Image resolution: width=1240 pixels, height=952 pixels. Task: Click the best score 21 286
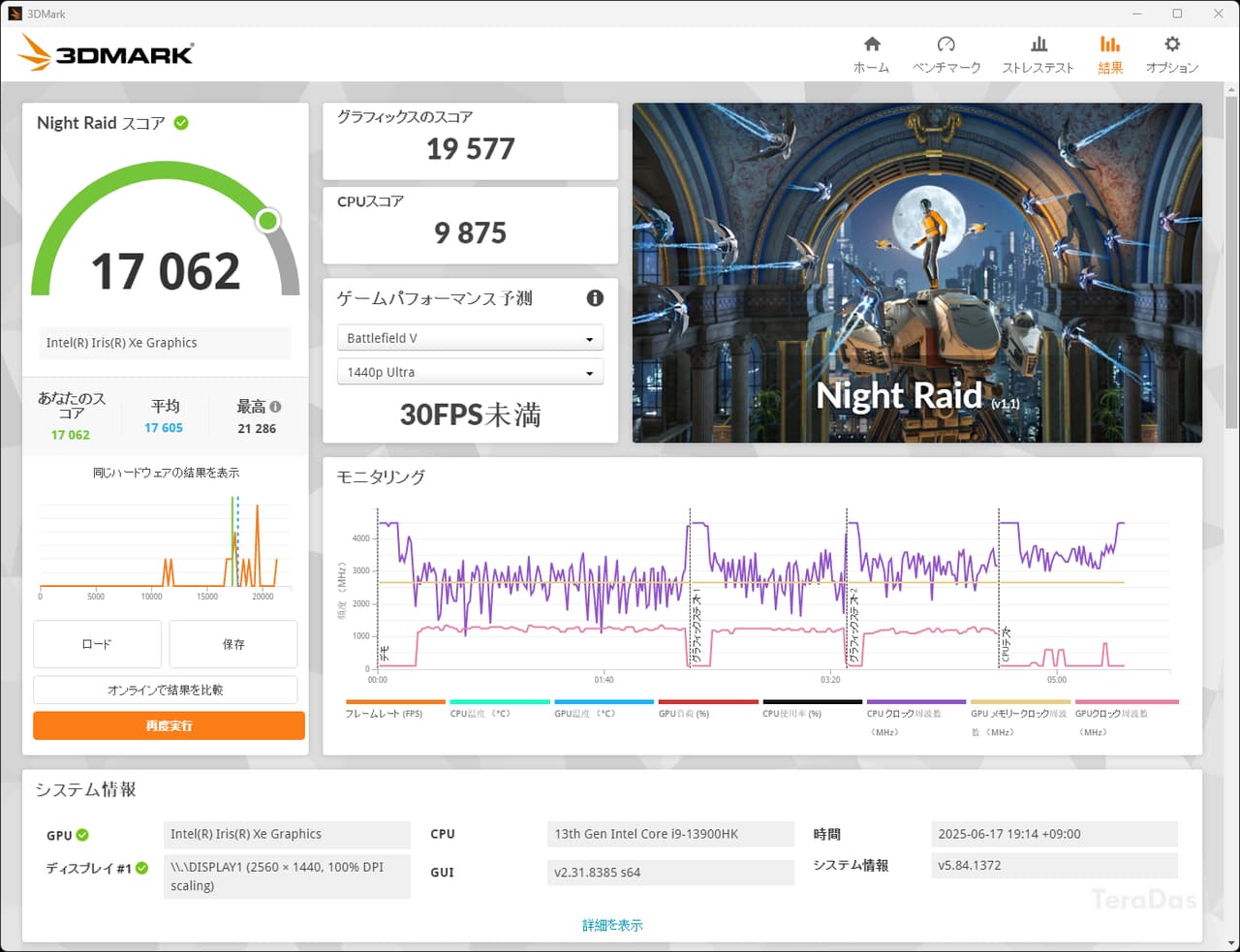point(257,428)
